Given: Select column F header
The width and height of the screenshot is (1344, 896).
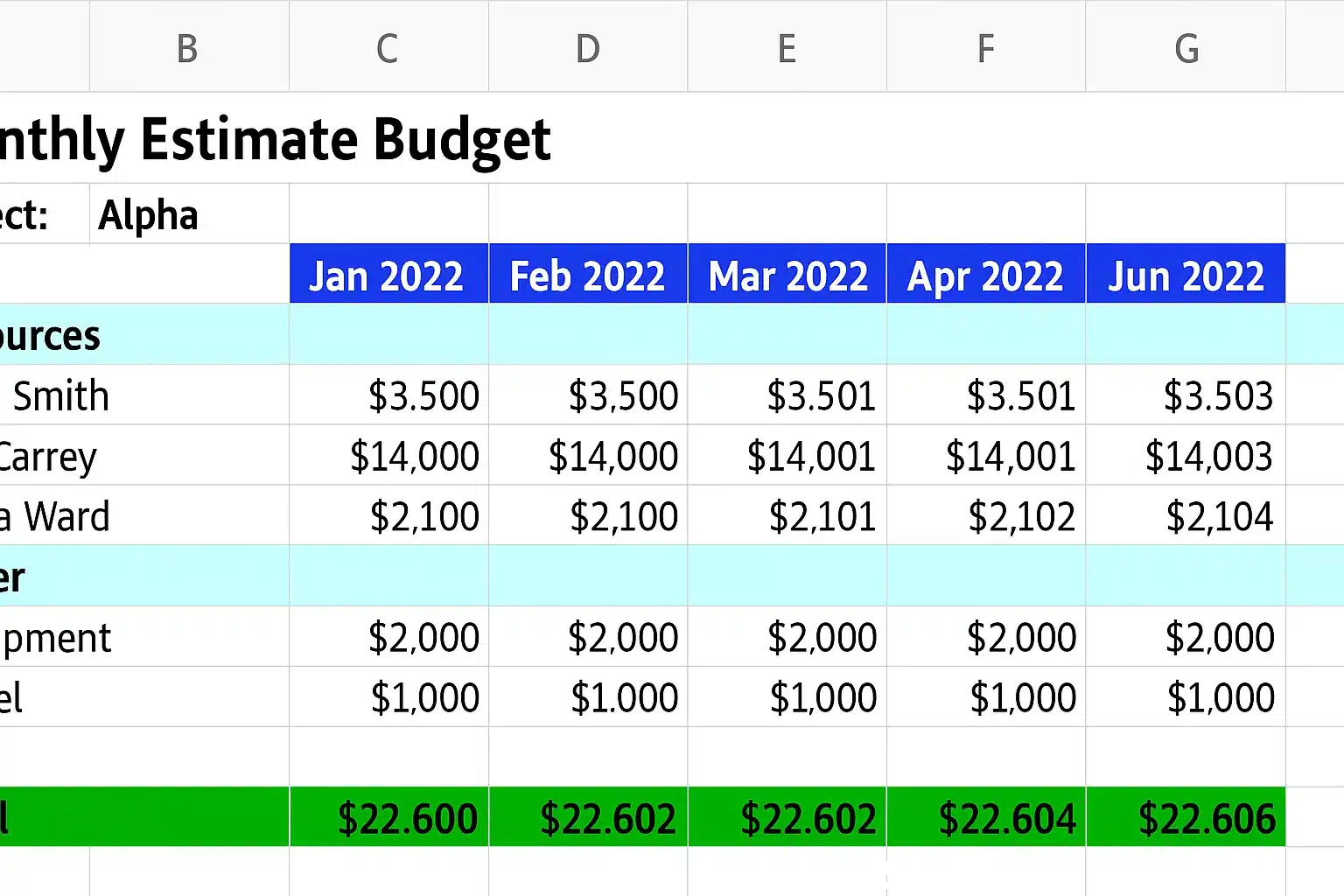Looking at the screenshot, I should [986, 47].
